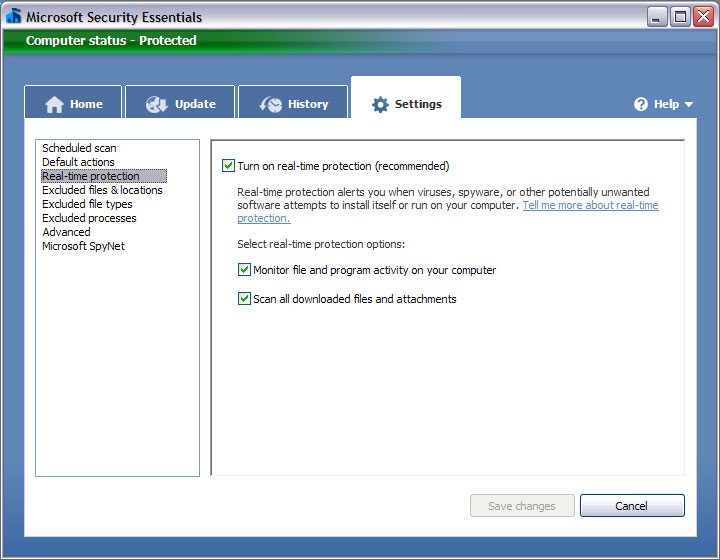This screenshot has height=560, width=720.
Task: Click the house icon on Home tab
Action: pos(54,105)
